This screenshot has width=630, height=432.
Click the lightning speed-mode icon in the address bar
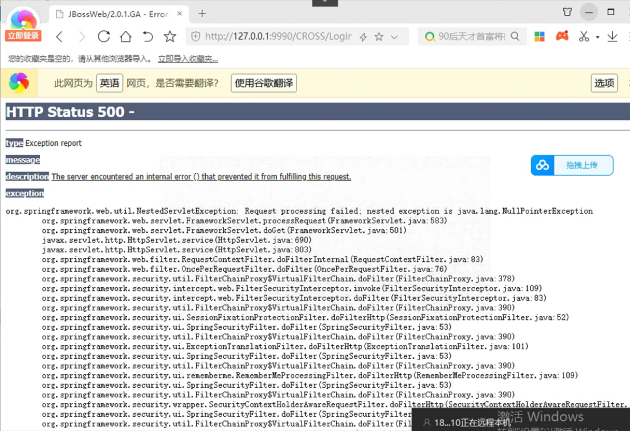pyautogui.click(x=363, y=37)
